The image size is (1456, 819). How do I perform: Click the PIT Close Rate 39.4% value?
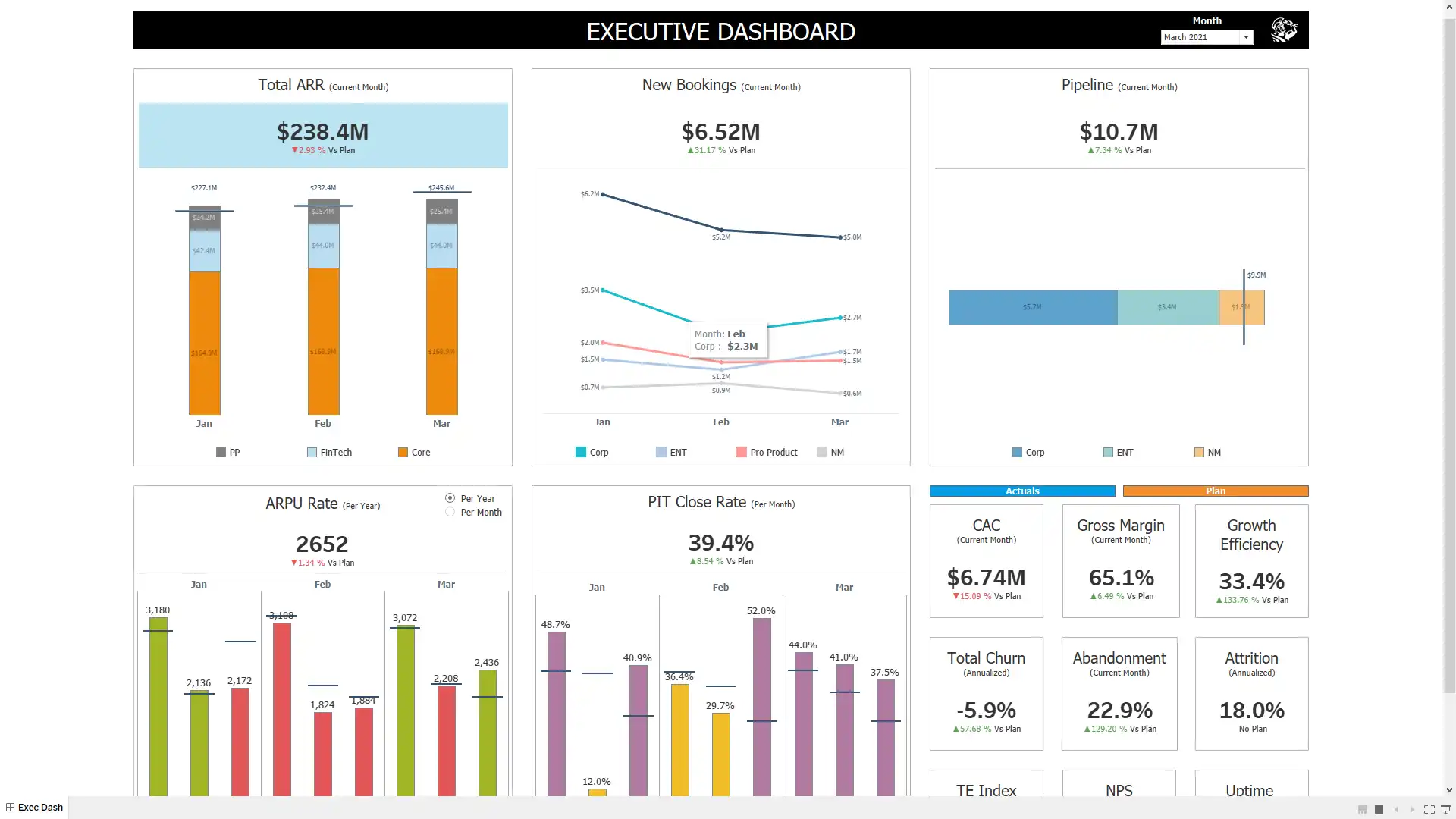pos(720,543)
